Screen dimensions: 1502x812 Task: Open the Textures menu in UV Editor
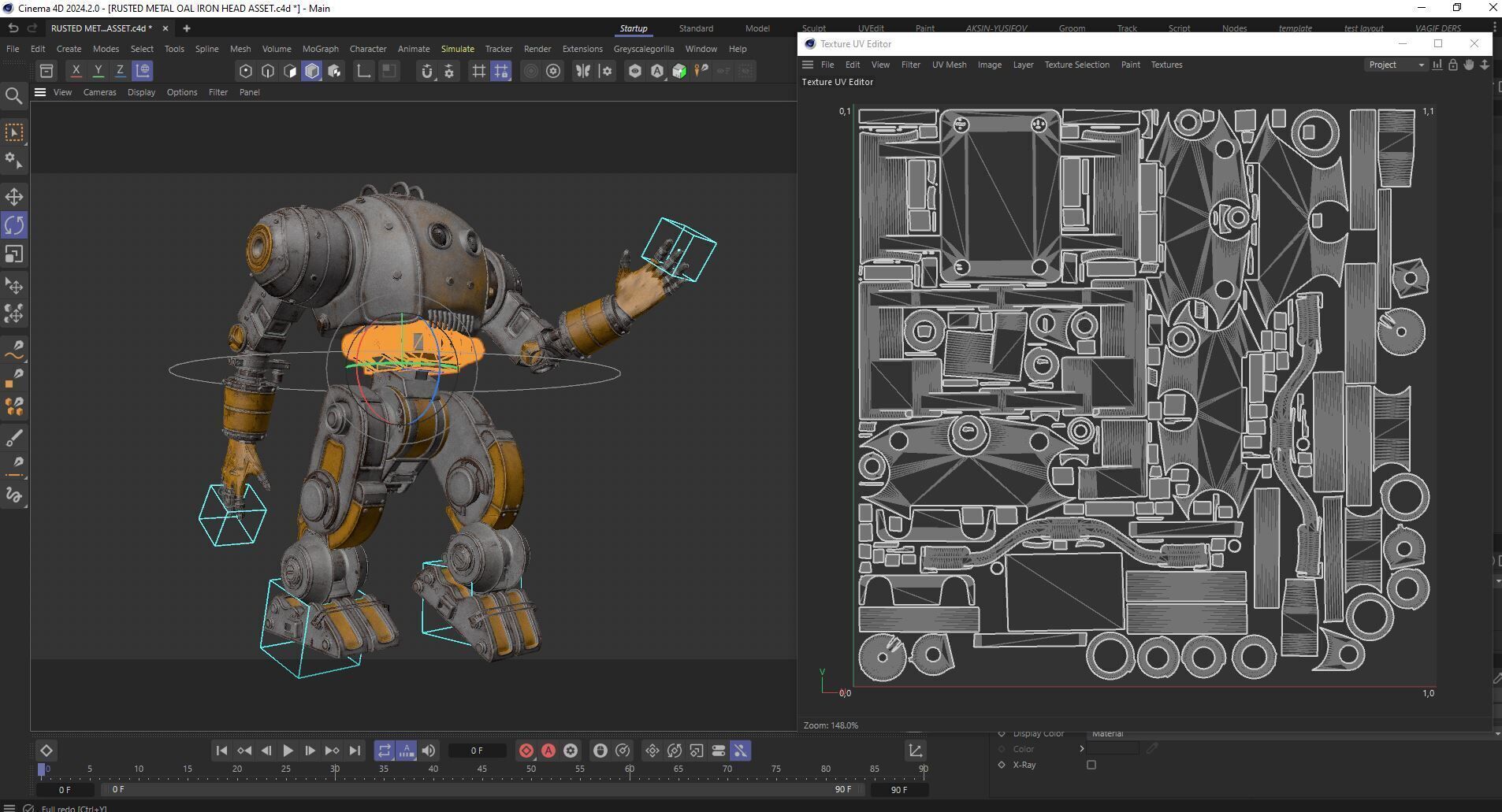tap(1166, 65)
